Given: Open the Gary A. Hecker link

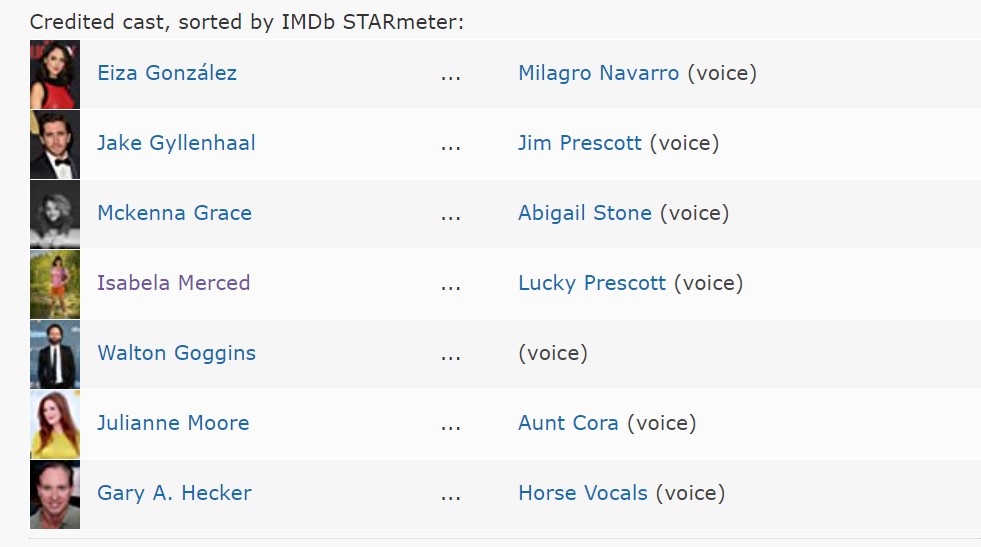Looking at the screenshot, I should (174, 493).
